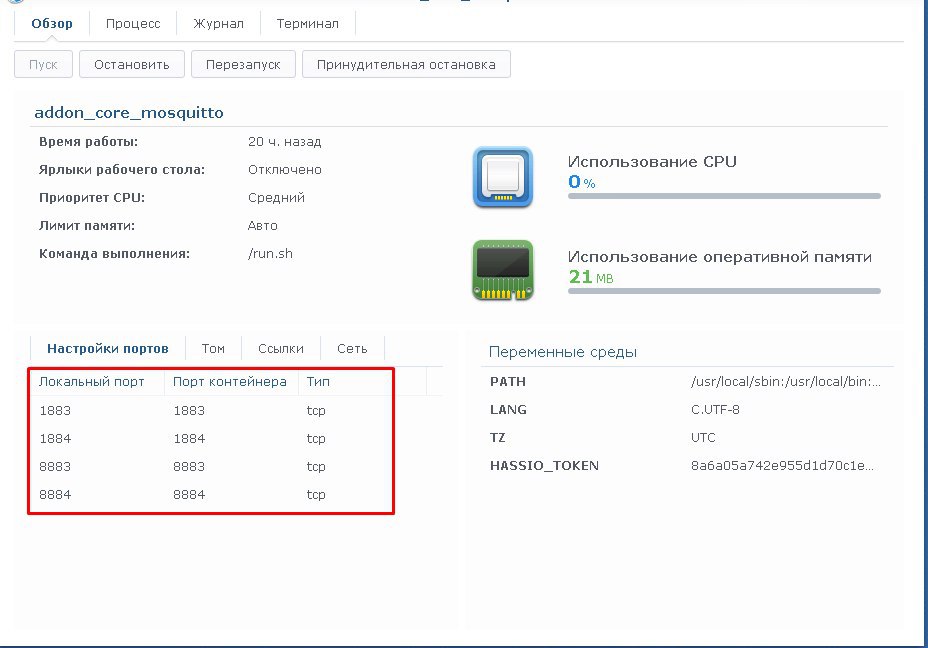Click the UTC value
Image resolution: width=928 pixels, height=648 pixels.
[703, 437]
